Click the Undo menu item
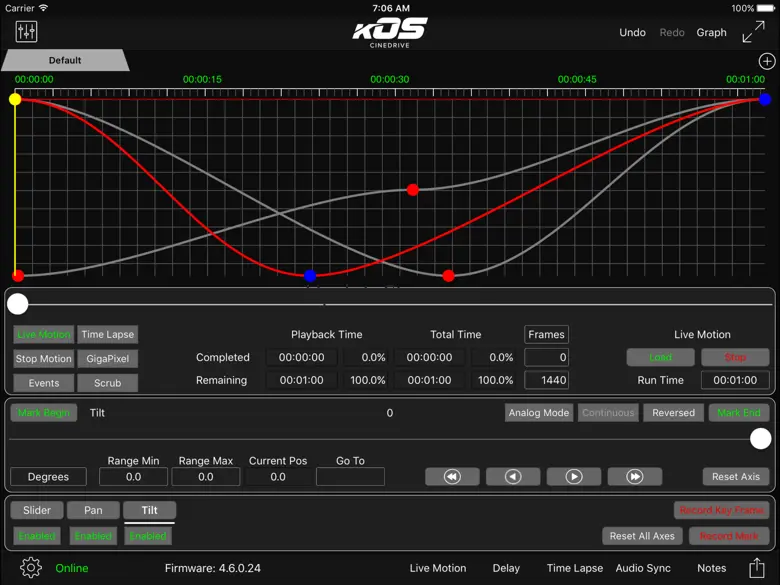Viewport: 780px width, 585px height. tap(632, 32)
